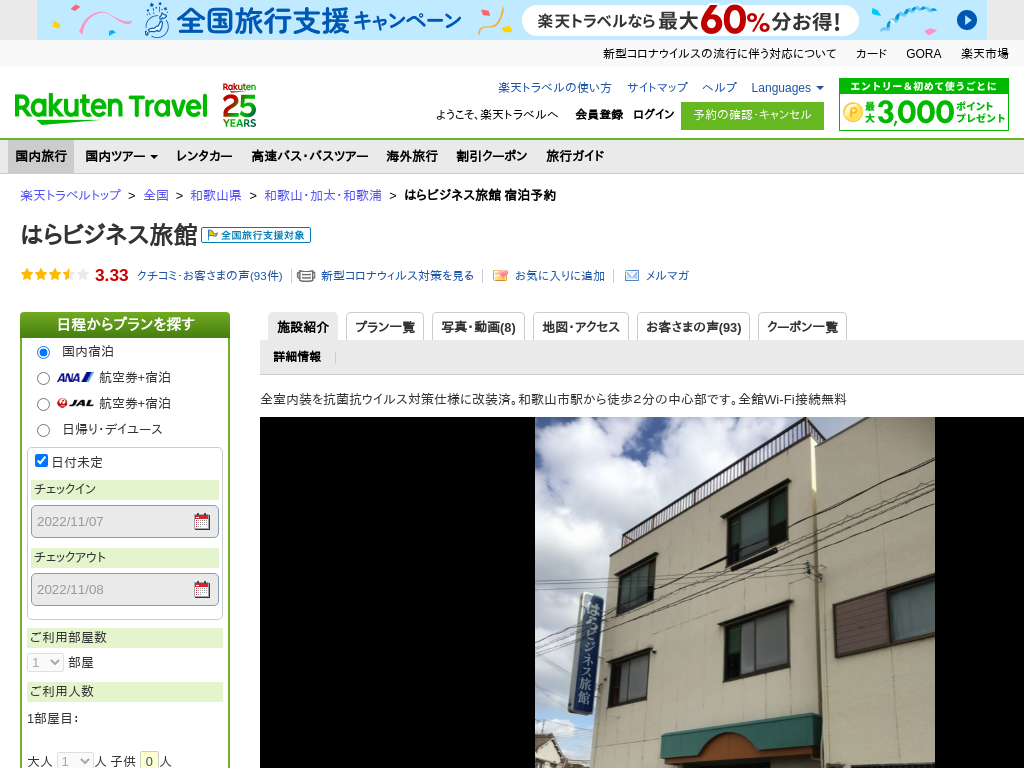Open 割引クーポン in the navigation bar
The height and width of the screenshot is (768, 1024).
[492, 156]
